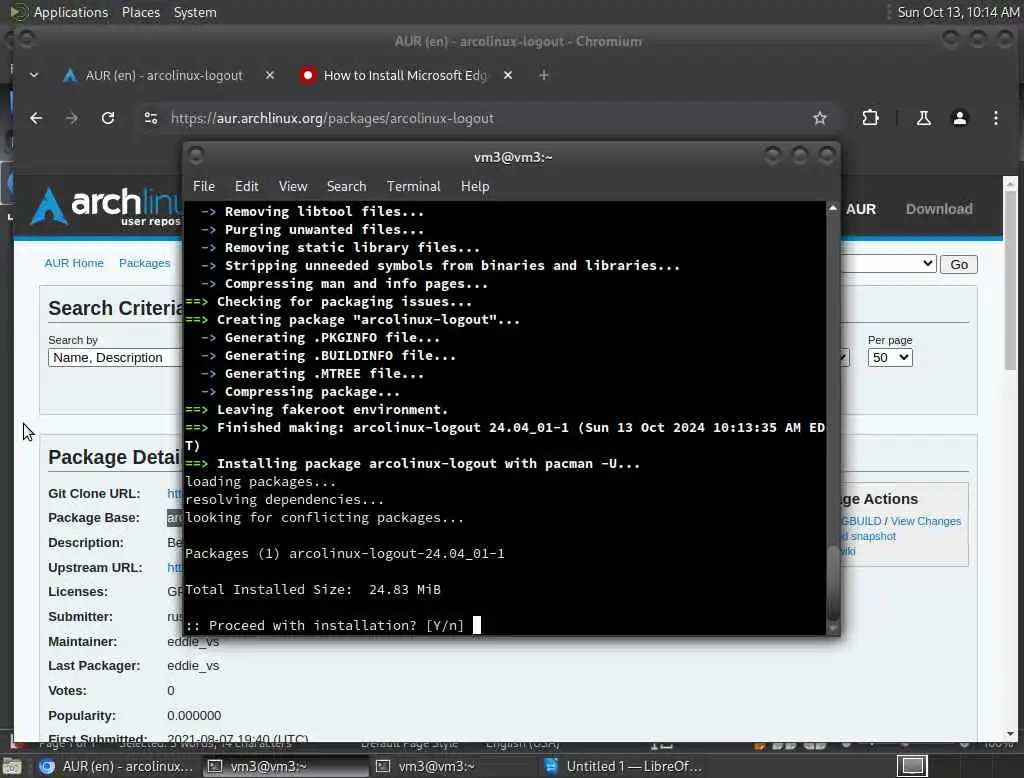
Task: Open the Packages link on AUR page
Action: coord(144,263)
